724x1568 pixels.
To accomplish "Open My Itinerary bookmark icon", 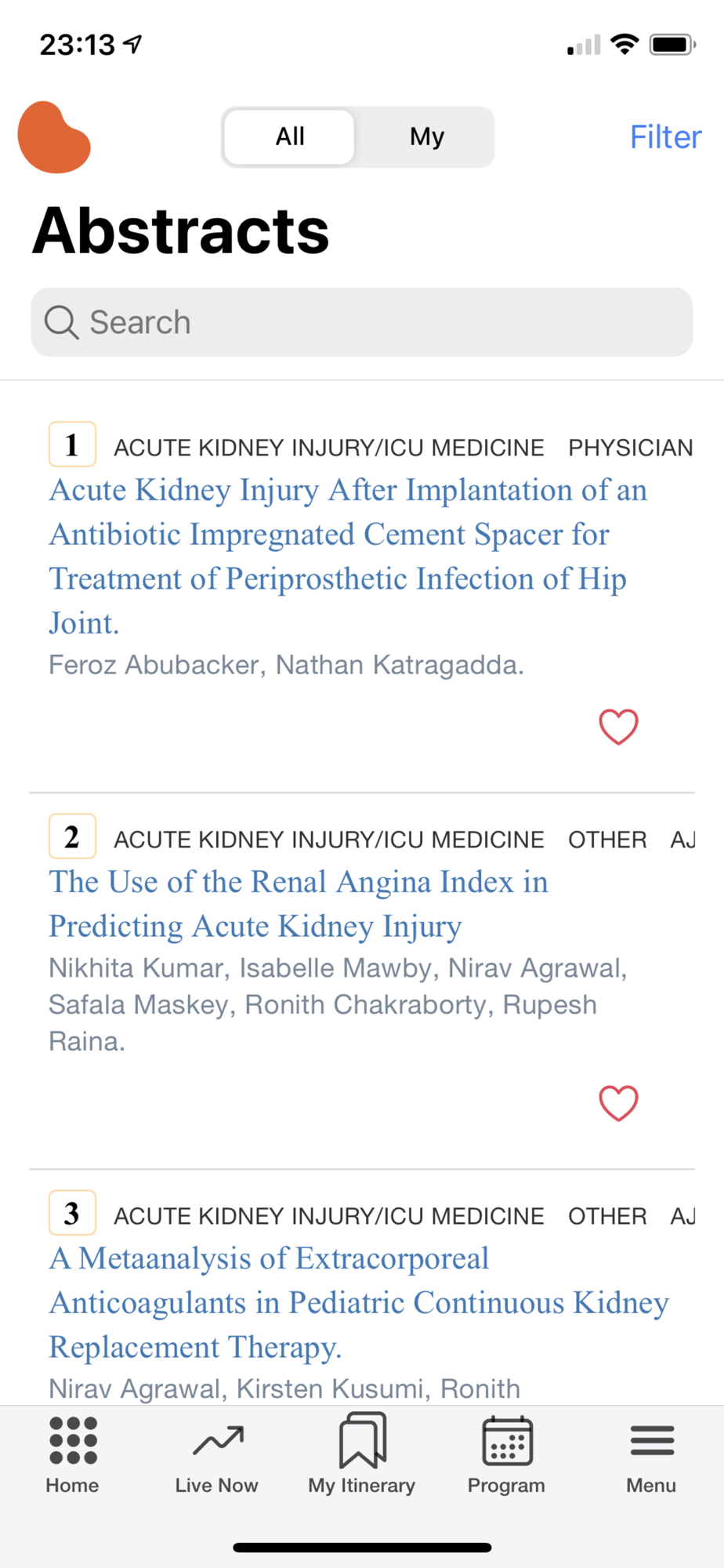I will (362, 1439).
